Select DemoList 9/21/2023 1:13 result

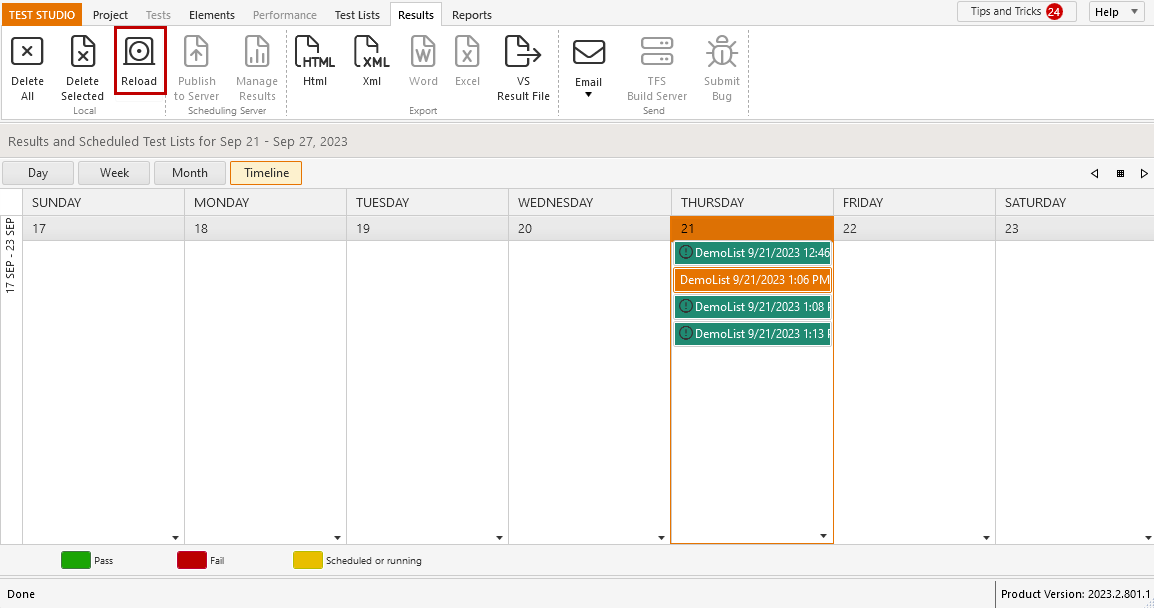coord(752,333)
